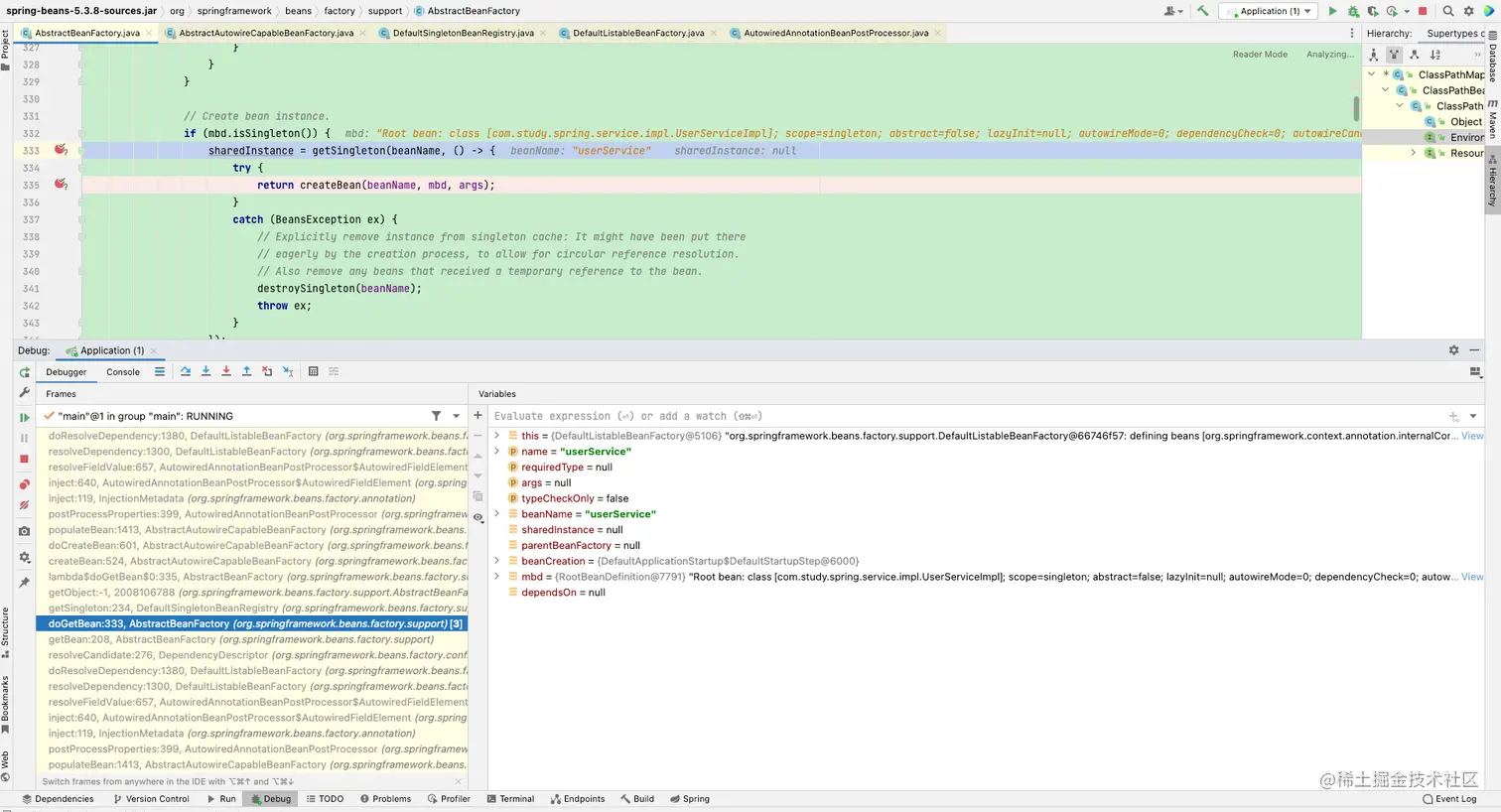Image resolution: width=1501 pixels, height=812 pixels.
Task: Open the Event Log
Action: (1449, 799)
